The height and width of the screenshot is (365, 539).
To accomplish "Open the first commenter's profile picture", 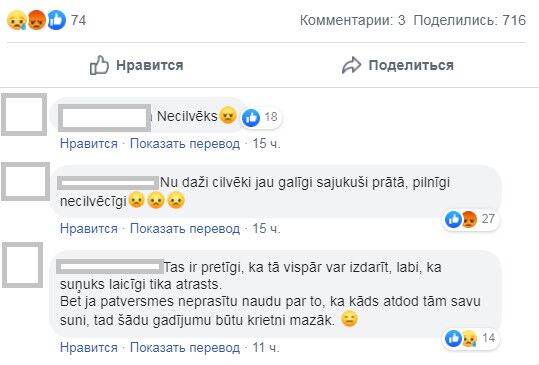I will tap(24, 114).
